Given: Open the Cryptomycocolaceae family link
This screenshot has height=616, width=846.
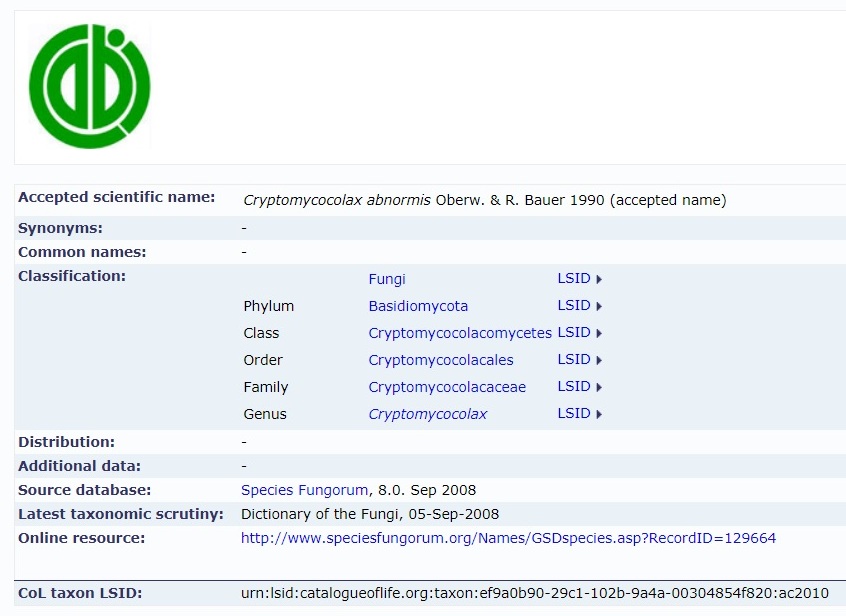Looking at the screenshot, I should [447, 387].
